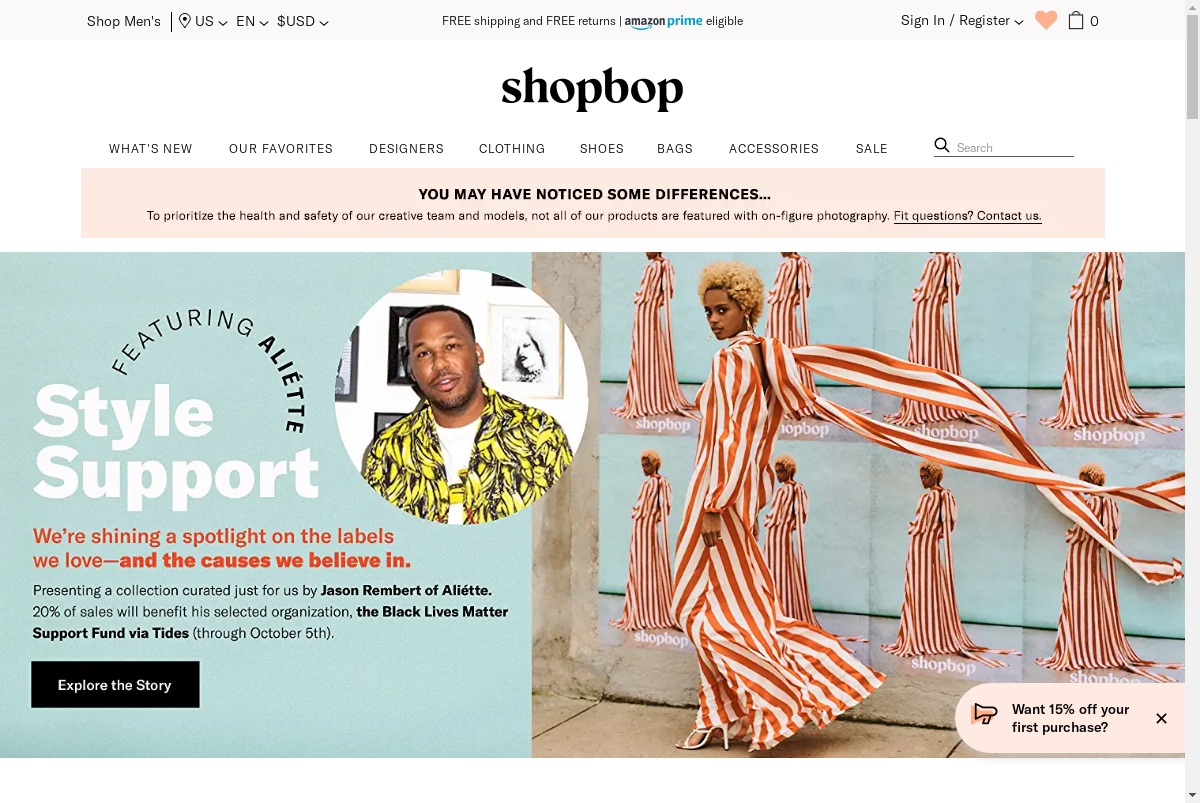
Task: Open the What's New menu
Action: coord(151,148)
